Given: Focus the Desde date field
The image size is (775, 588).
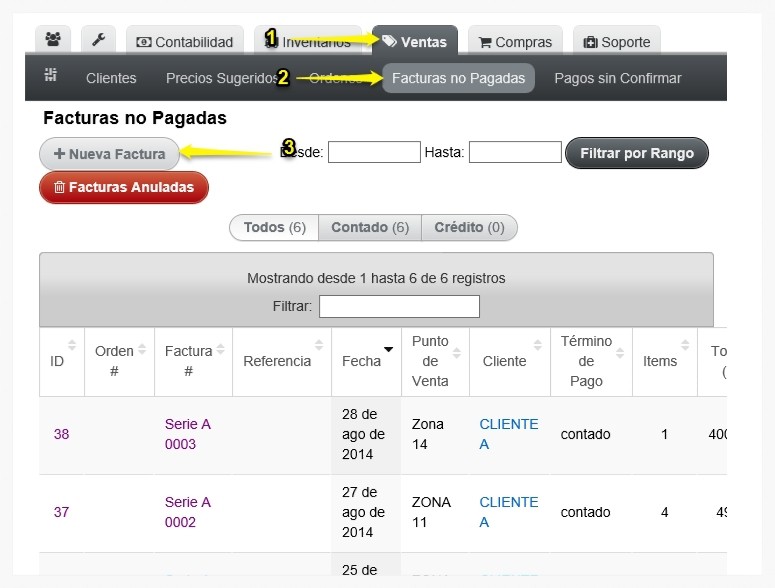Looking at the screenshot, I should (374, 152).
